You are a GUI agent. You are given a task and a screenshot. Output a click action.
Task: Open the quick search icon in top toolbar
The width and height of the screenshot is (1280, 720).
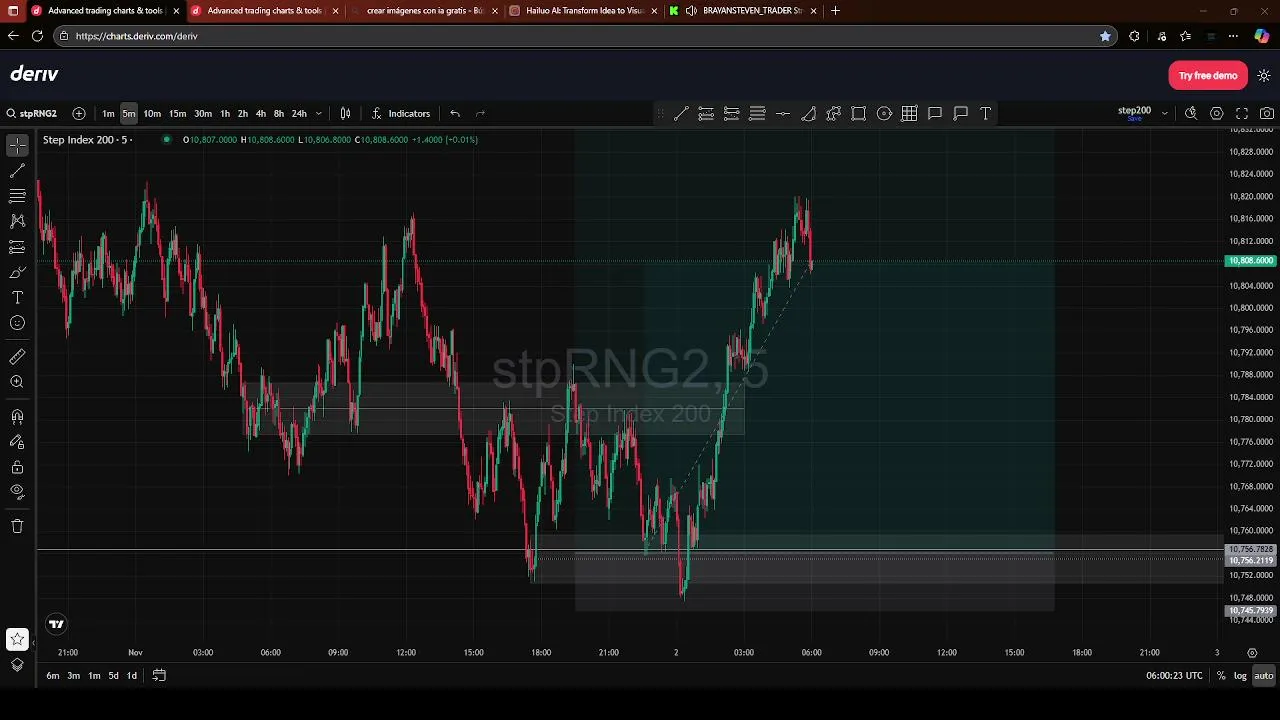tap(1191, 113)
